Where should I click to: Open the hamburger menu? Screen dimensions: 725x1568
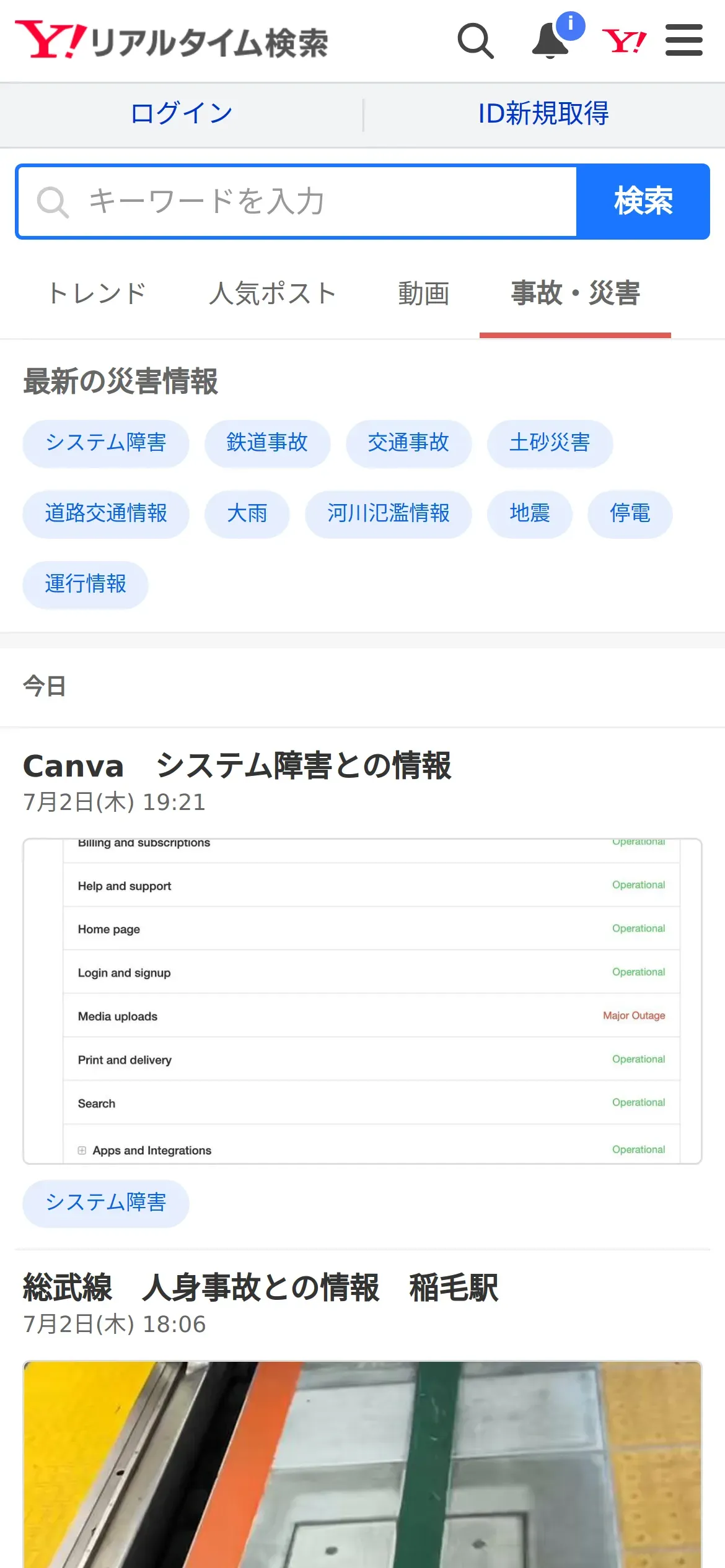click(x=684, y=40)
